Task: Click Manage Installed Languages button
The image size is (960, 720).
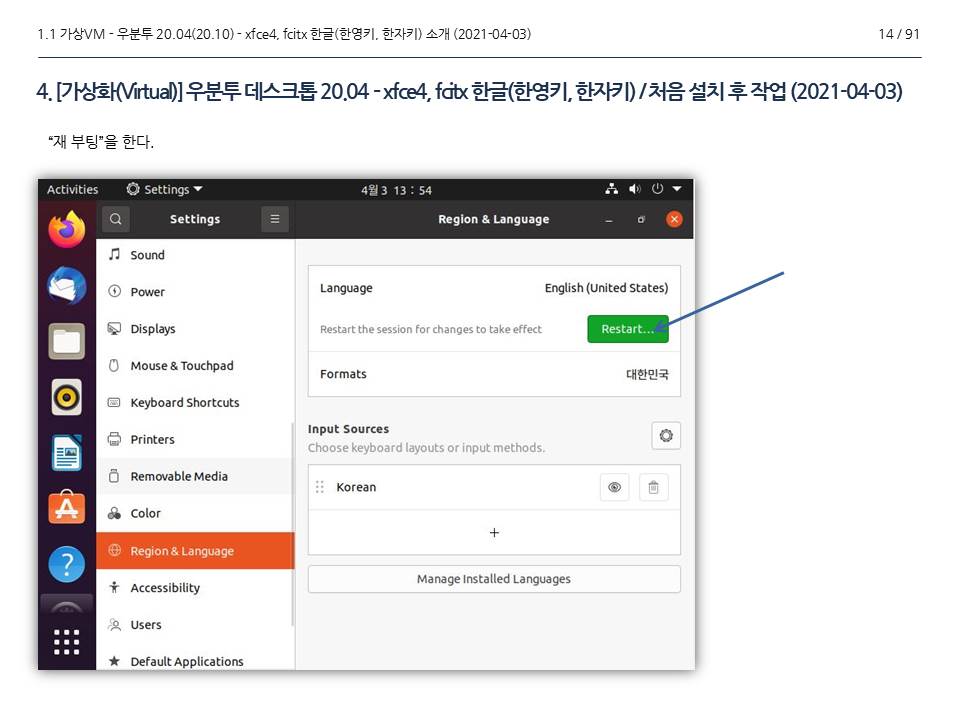Action: click(x=494, y=579)
